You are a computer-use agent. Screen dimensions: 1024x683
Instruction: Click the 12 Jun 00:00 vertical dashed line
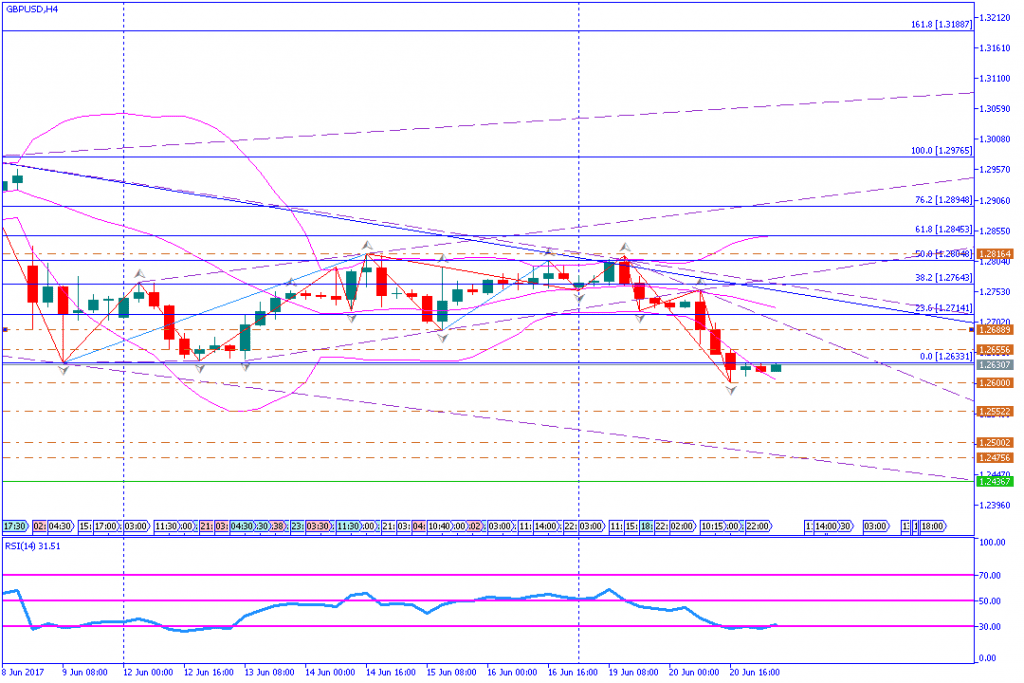pos(123,300)
